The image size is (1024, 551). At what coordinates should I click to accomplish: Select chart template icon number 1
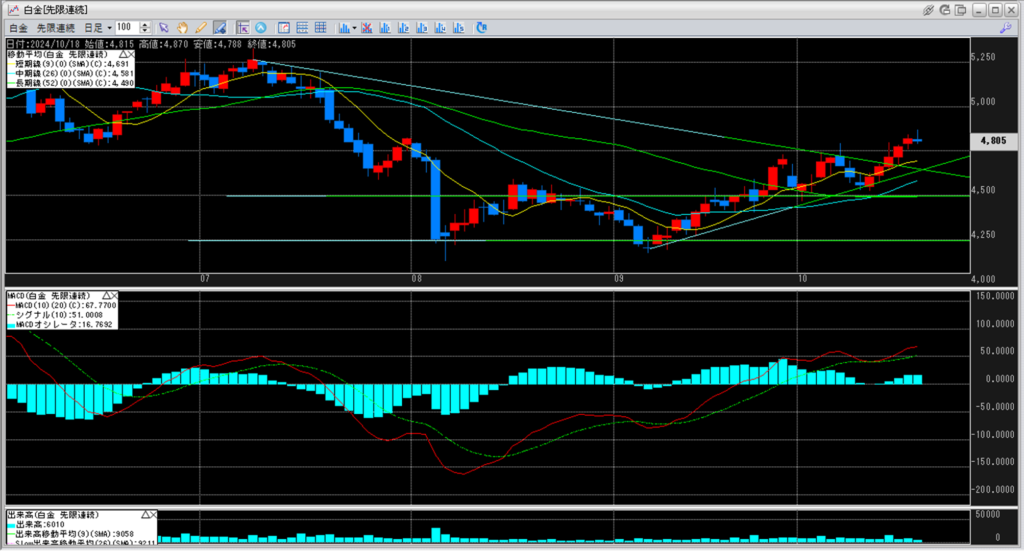(x=385, y=27)
